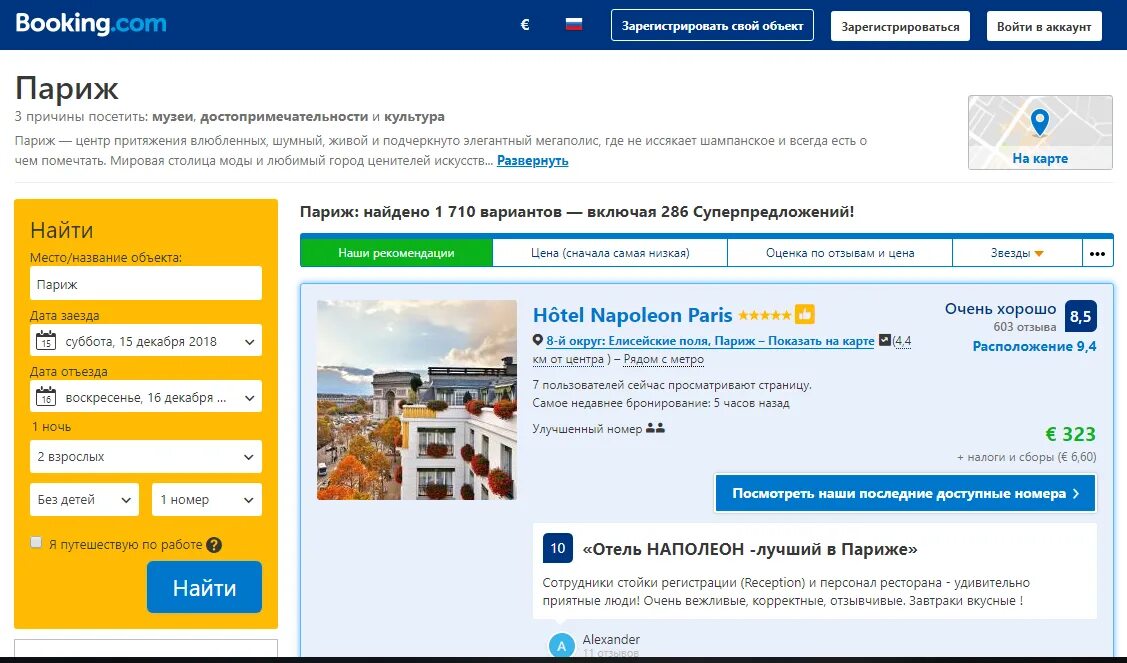Viewport: 1127px width, 663px height.
Task: Click the 8,5 review score badge
Action: 1080,316
